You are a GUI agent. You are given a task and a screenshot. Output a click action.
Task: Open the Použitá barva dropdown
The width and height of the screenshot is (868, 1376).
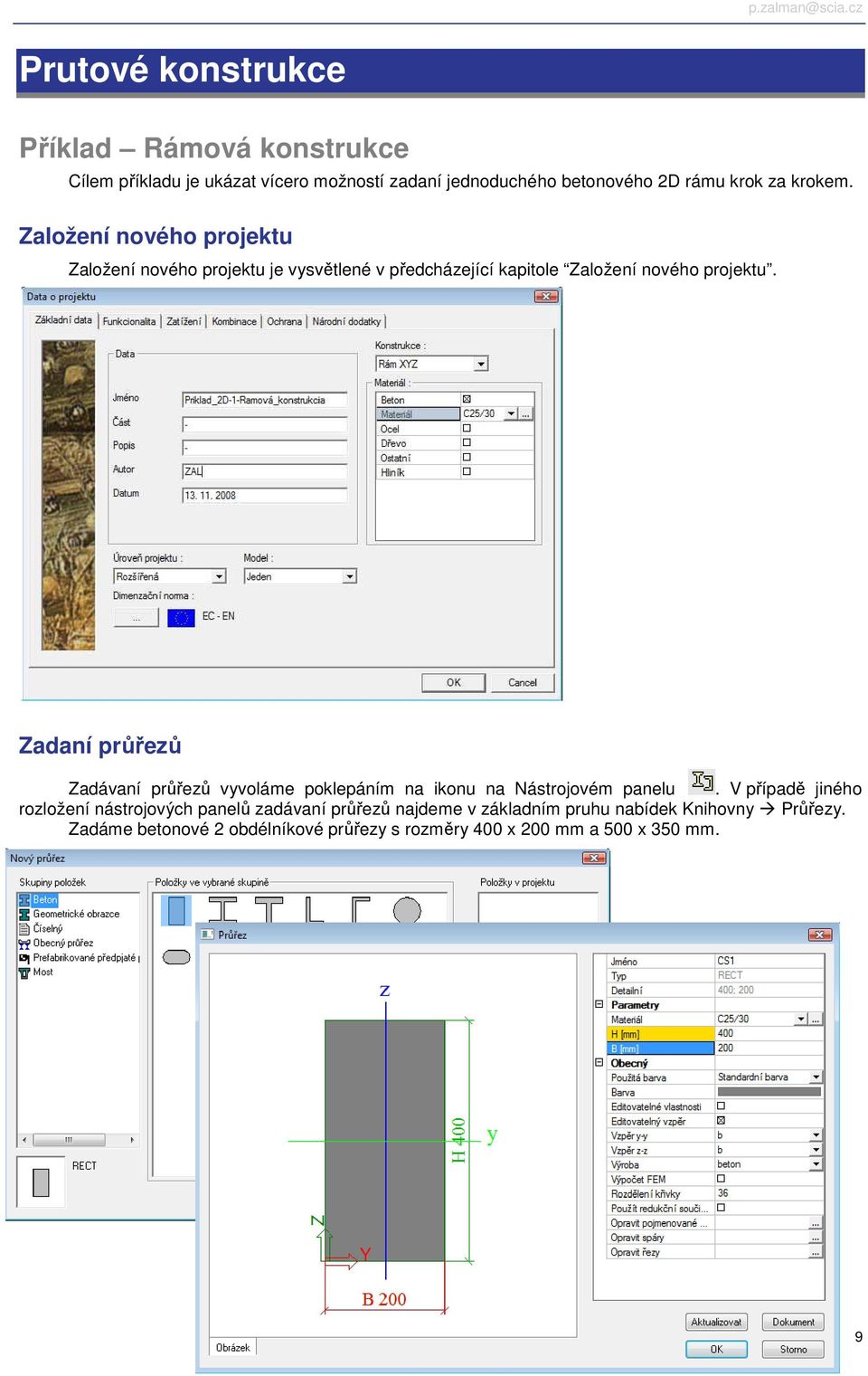click(x=816, y=1077)
